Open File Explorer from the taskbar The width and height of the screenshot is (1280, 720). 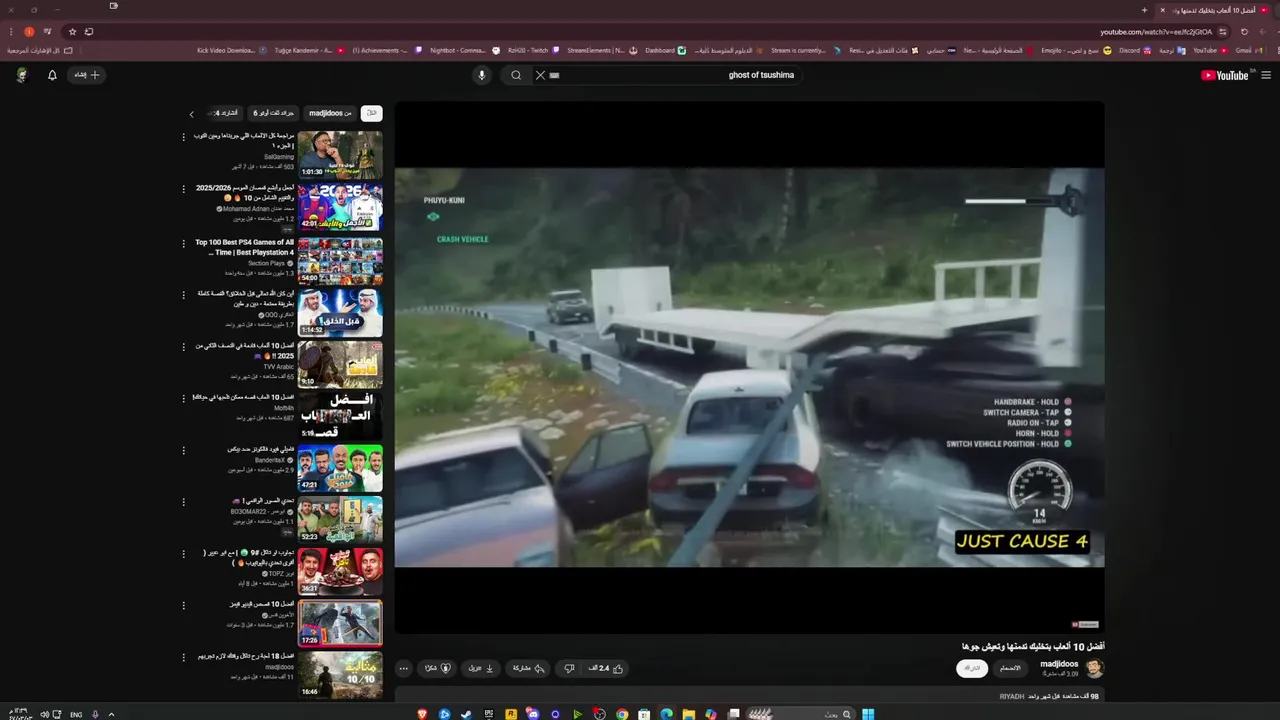pos(689,714)
